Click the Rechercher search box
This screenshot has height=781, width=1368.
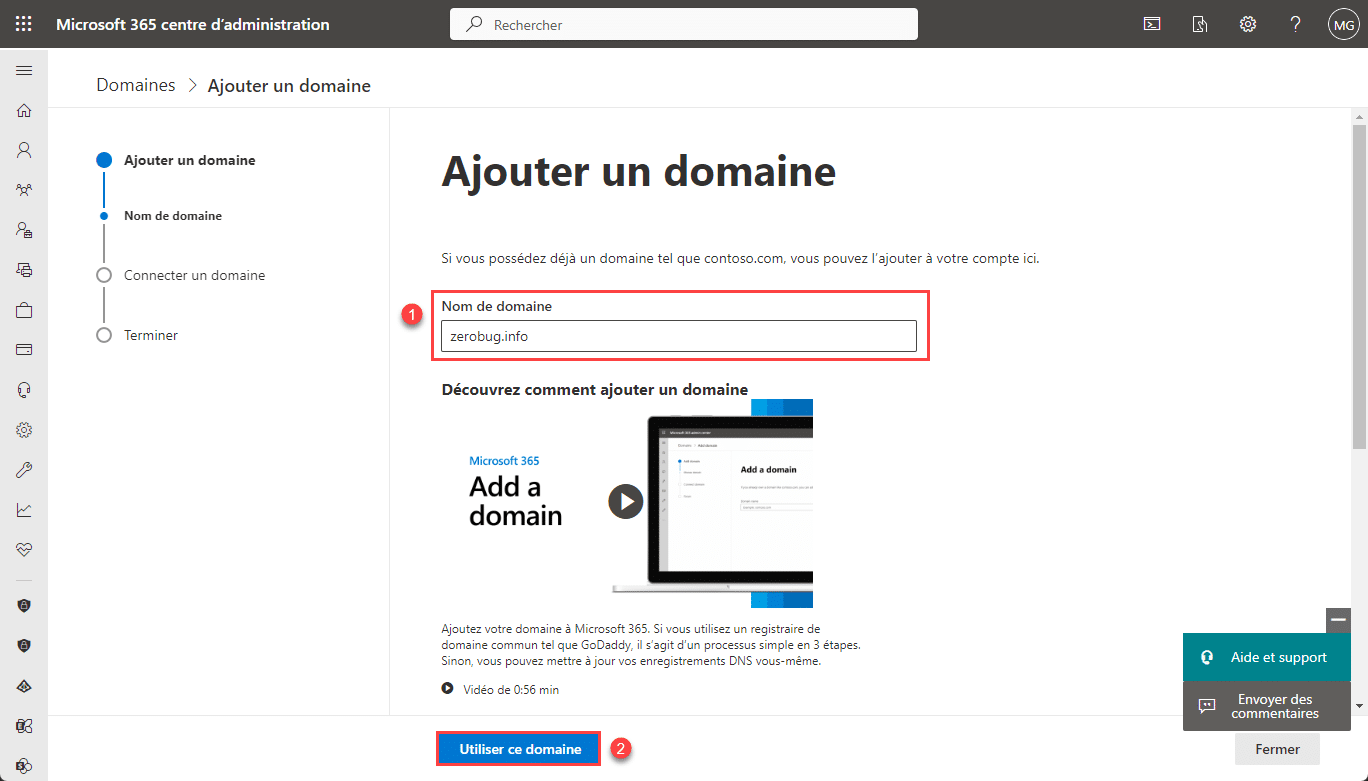684,24
